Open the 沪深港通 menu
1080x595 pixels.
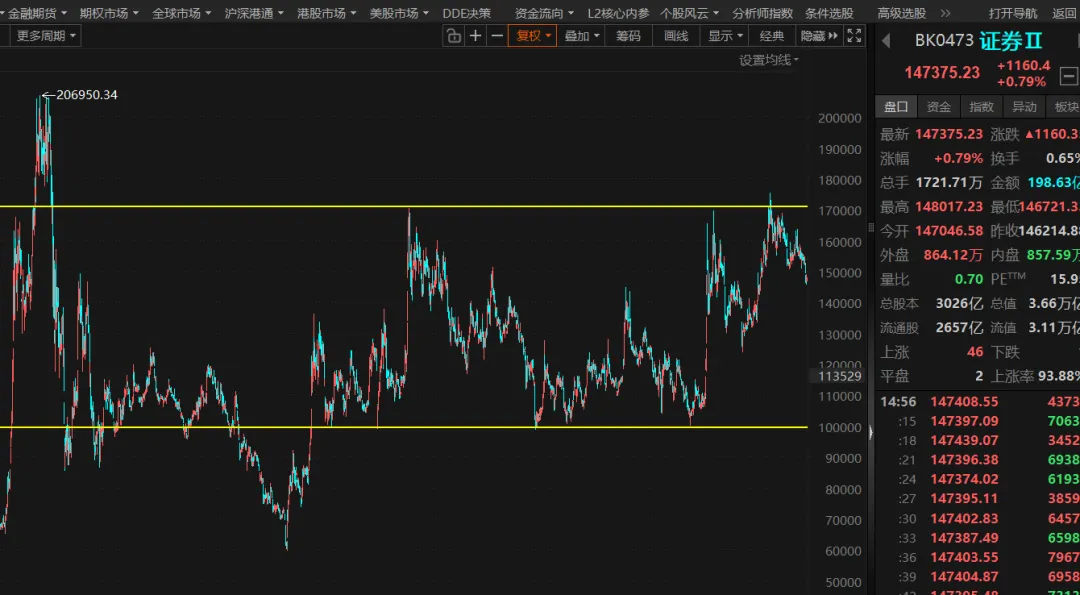click(x=253, y=12)
